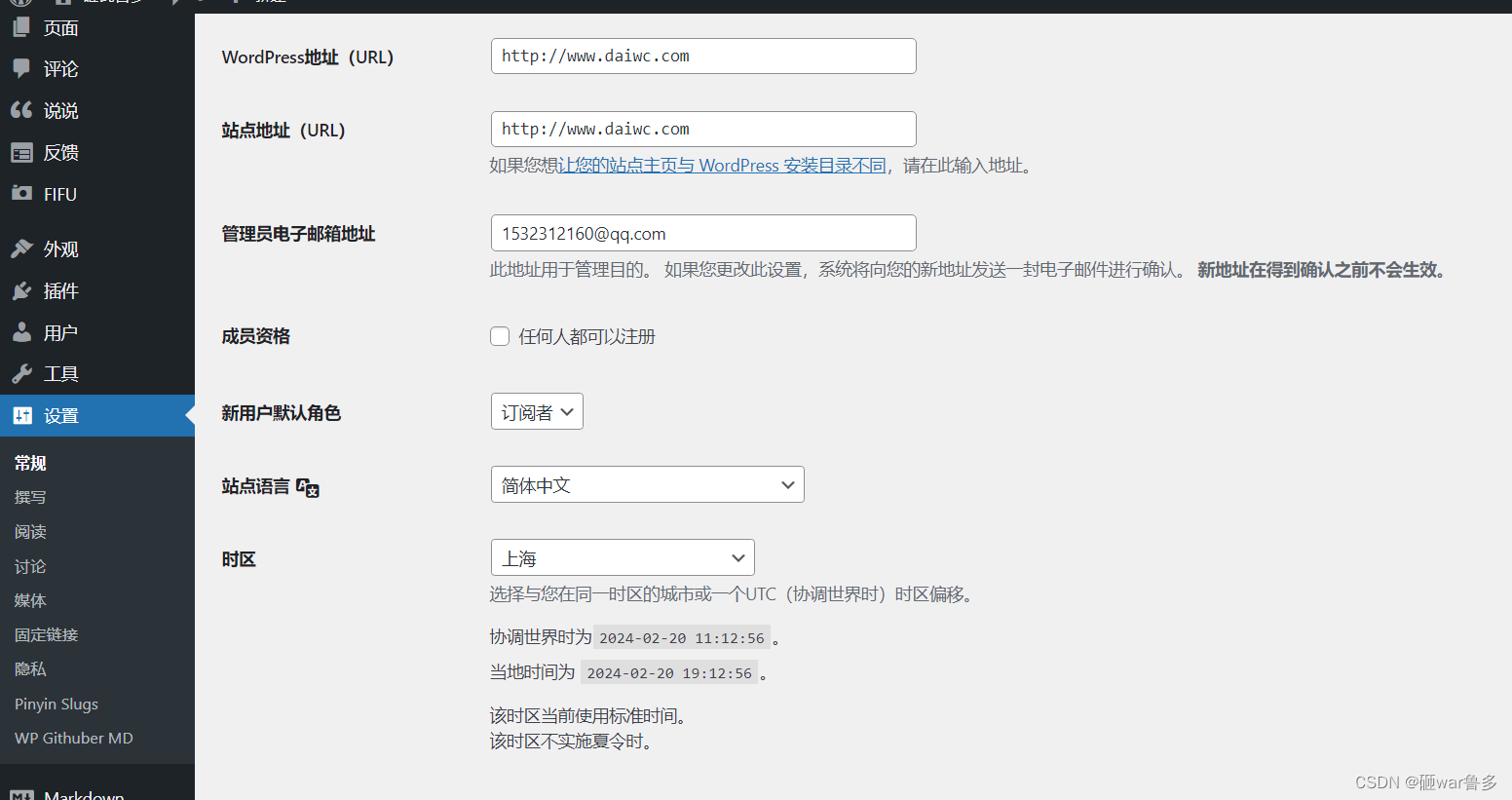This screenshot has height=800, width=1512.
Task: Click the translate icon beside 站点语言
Action: point(308,487)
